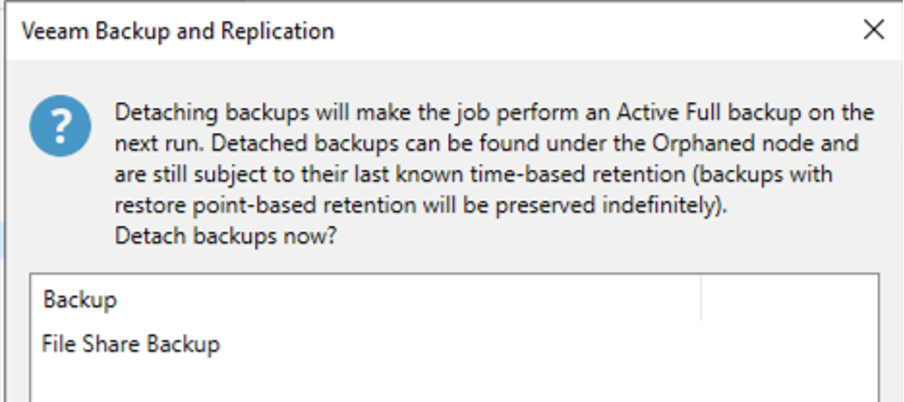Close the Veeam Backup and Replication dialog
The image size is (904, 402).
coord(873,30)
